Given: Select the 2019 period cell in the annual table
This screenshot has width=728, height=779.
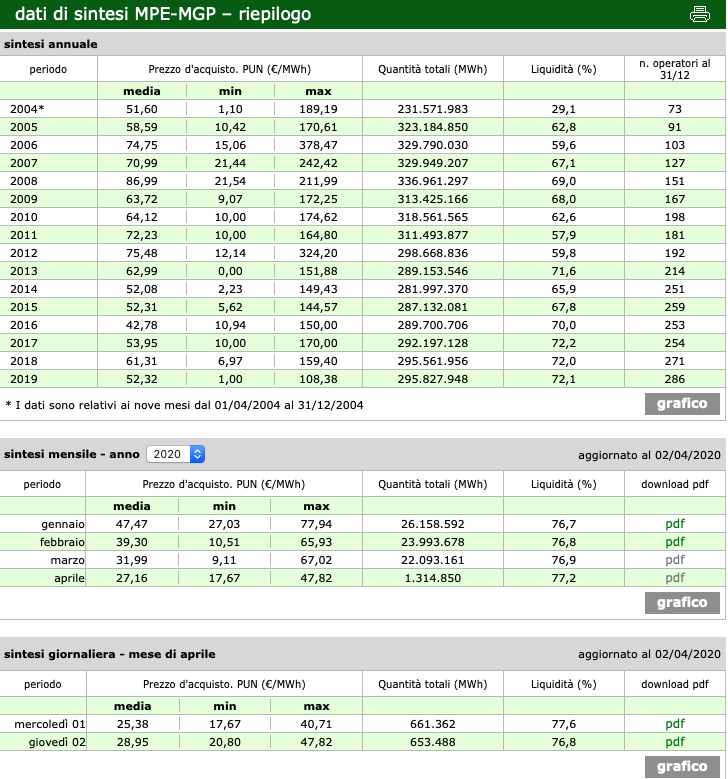Looking at the screenshot, I should [24, 379].
